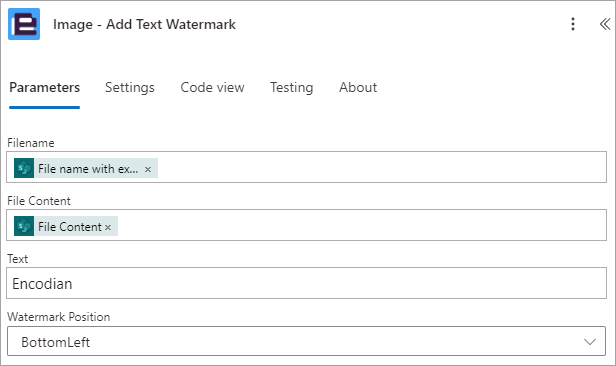Open the Settings tab

pos(130,87)
